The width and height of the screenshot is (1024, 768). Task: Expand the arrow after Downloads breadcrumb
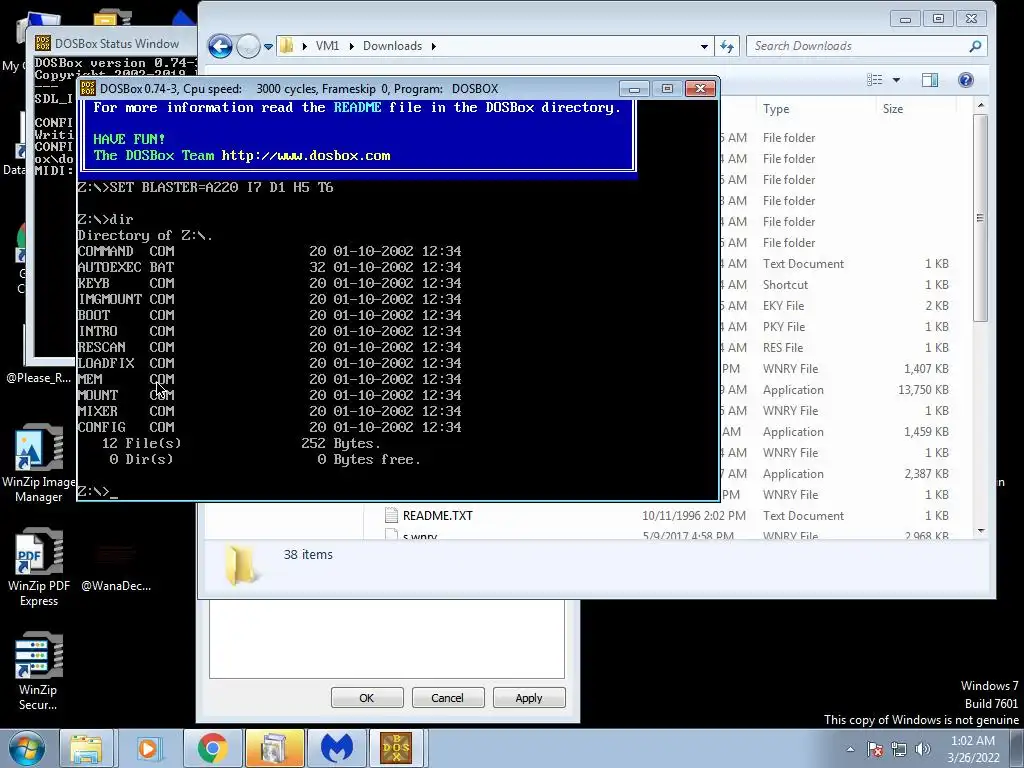[433, 46]
